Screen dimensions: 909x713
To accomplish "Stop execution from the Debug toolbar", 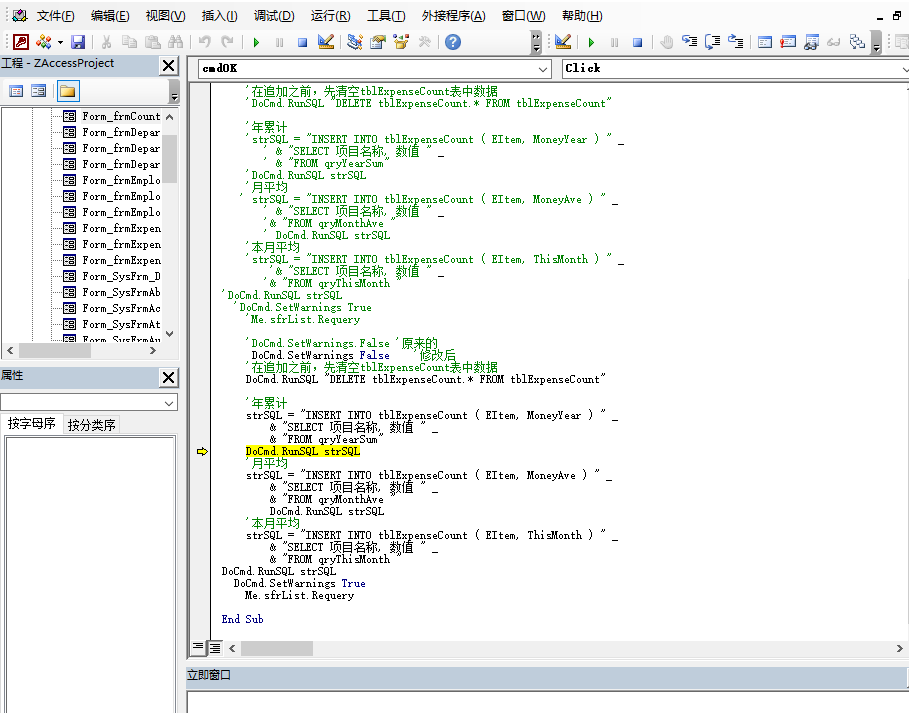I will click(x=638, y=42).
